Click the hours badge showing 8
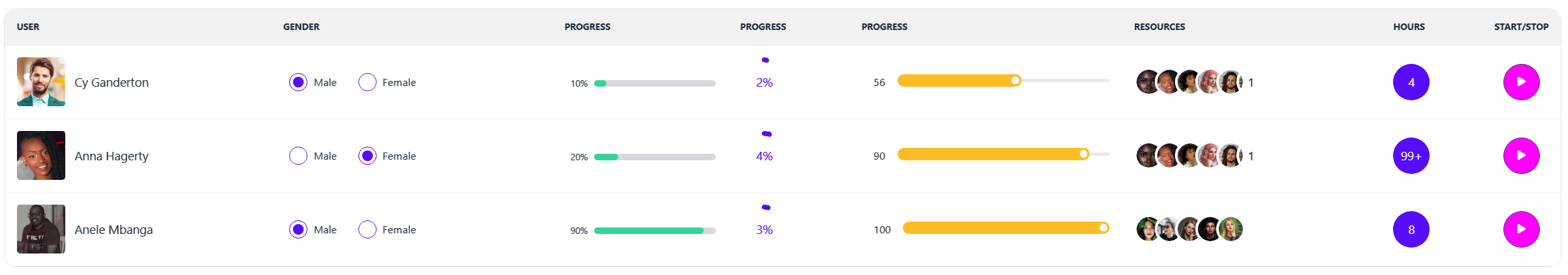 click(x=1411, y=229)
